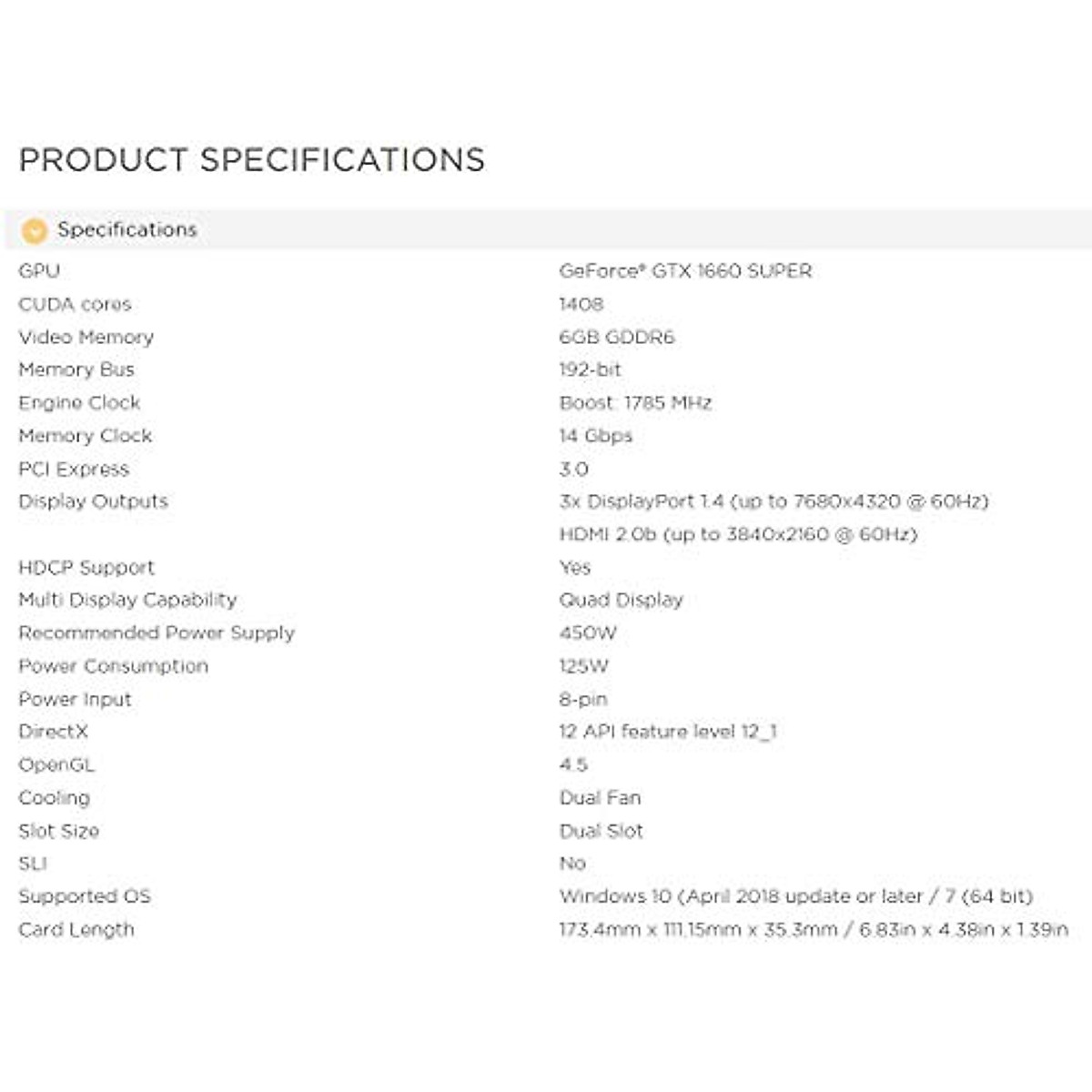Click the HDMI 2.0b output line
The image size is (1092, 1092).
(x=738, y=535)
